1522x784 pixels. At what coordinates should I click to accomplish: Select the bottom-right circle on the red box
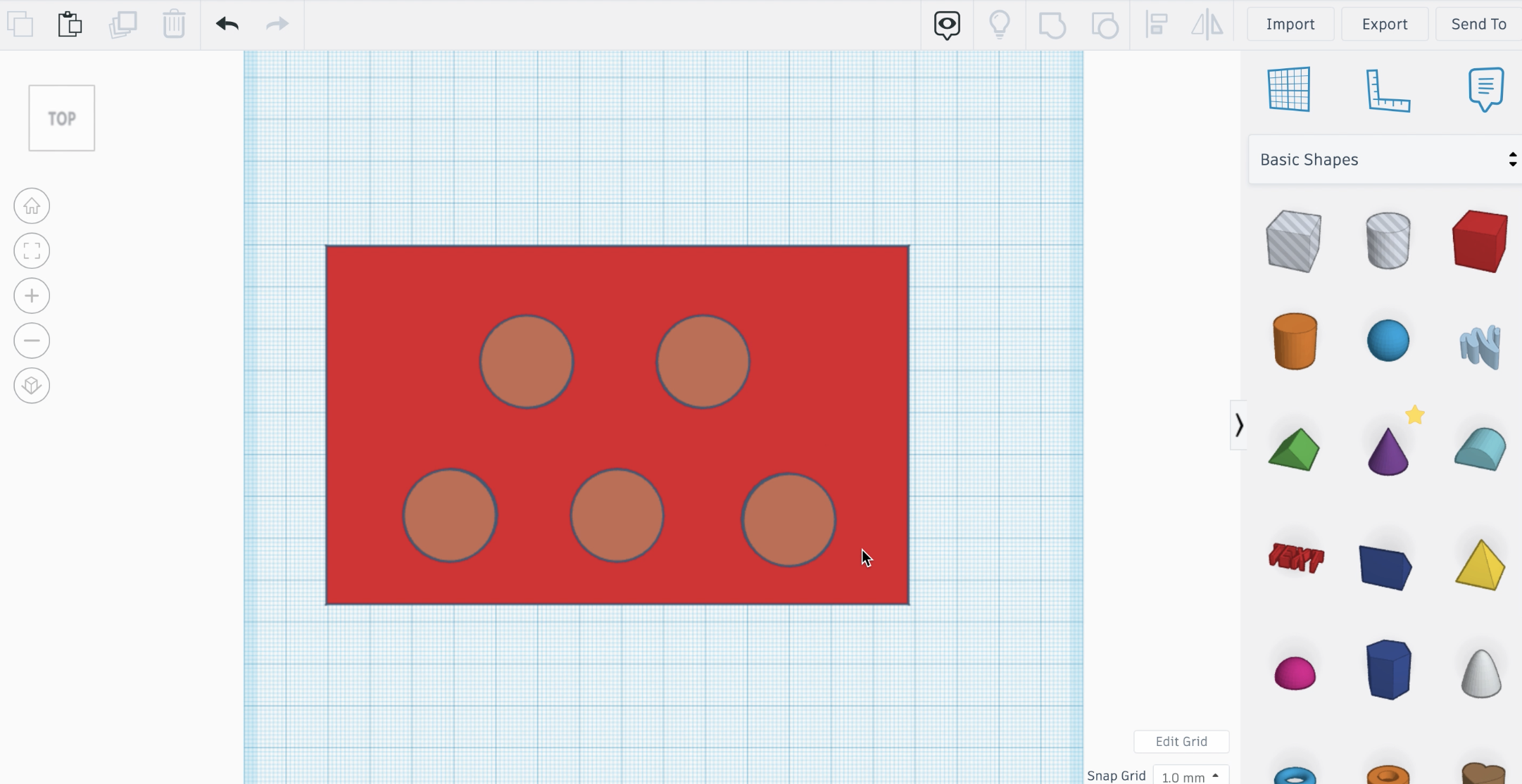[788, 520]
